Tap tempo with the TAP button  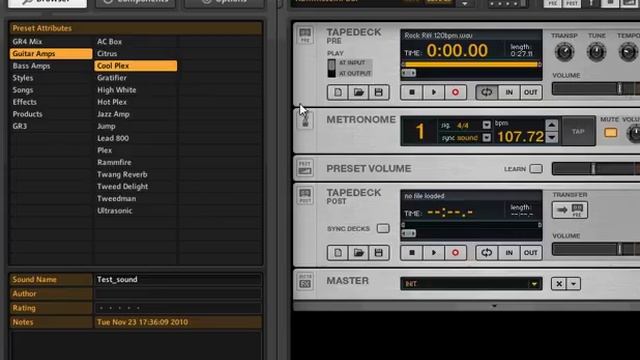point(578,131)
